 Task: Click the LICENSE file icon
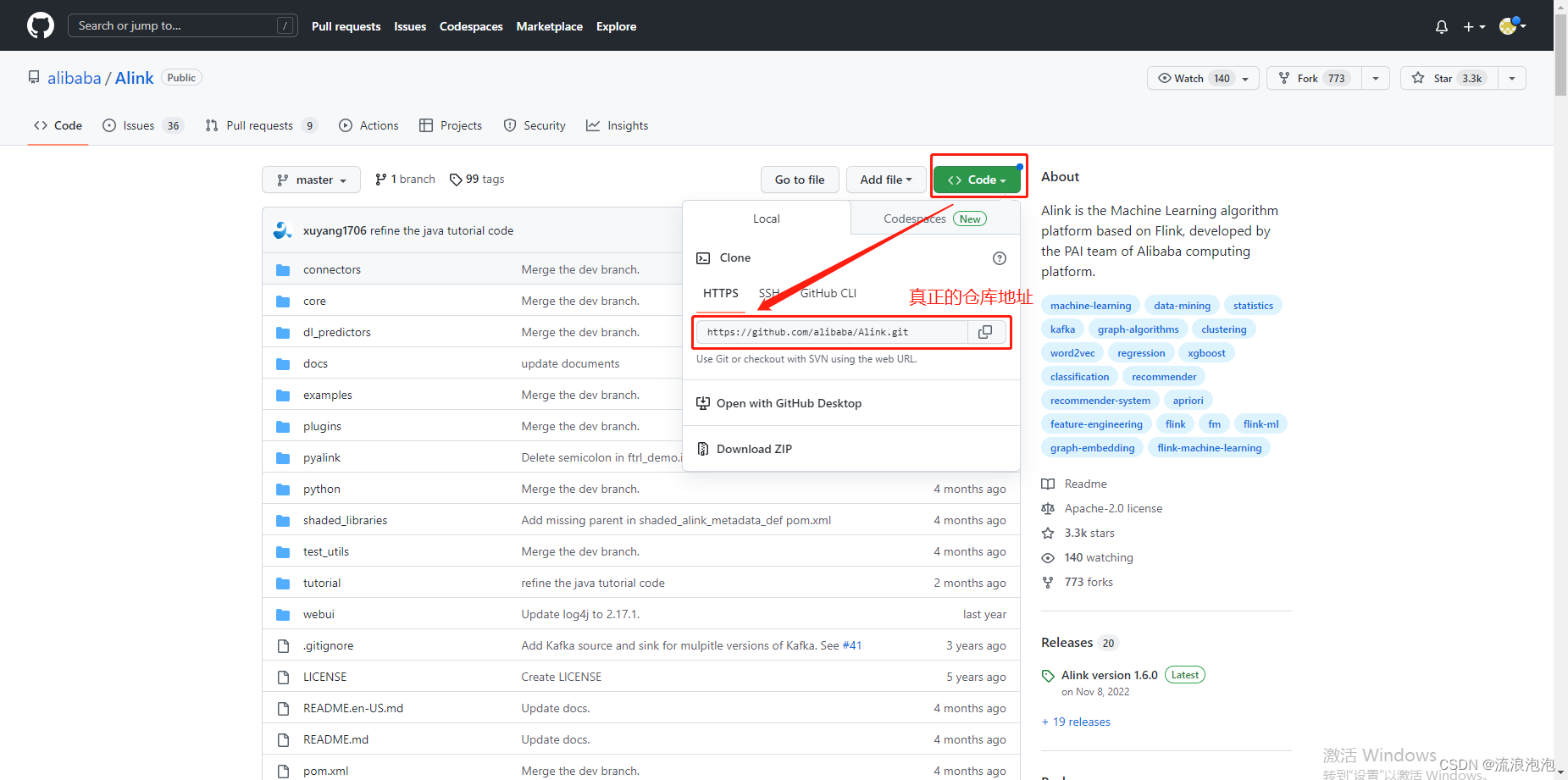[x=283, y=678]
